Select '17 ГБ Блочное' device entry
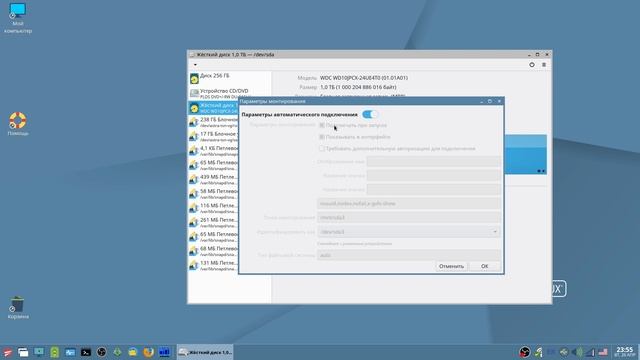Viewport: 640px width, 360px height. point(213,137)
